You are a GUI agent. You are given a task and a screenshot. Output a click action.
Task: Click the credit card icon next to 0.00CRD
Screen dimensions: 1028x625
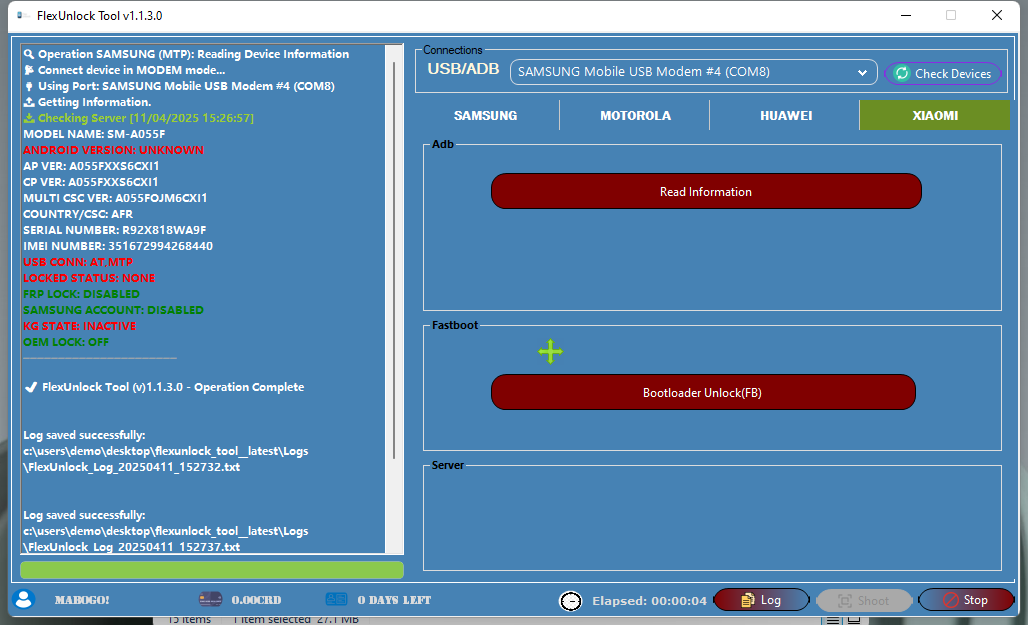(x=210, y=599)
